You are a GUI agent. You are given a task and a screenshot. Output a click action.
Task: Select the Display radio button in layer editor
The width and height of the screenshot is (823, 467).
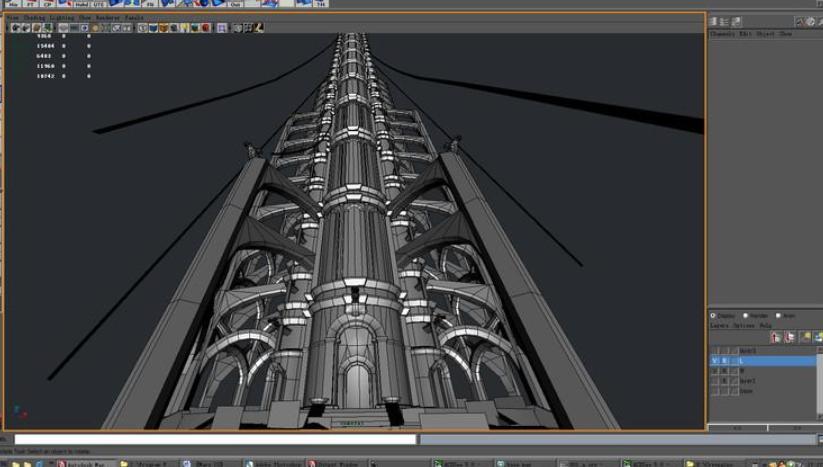pos(713,316)
